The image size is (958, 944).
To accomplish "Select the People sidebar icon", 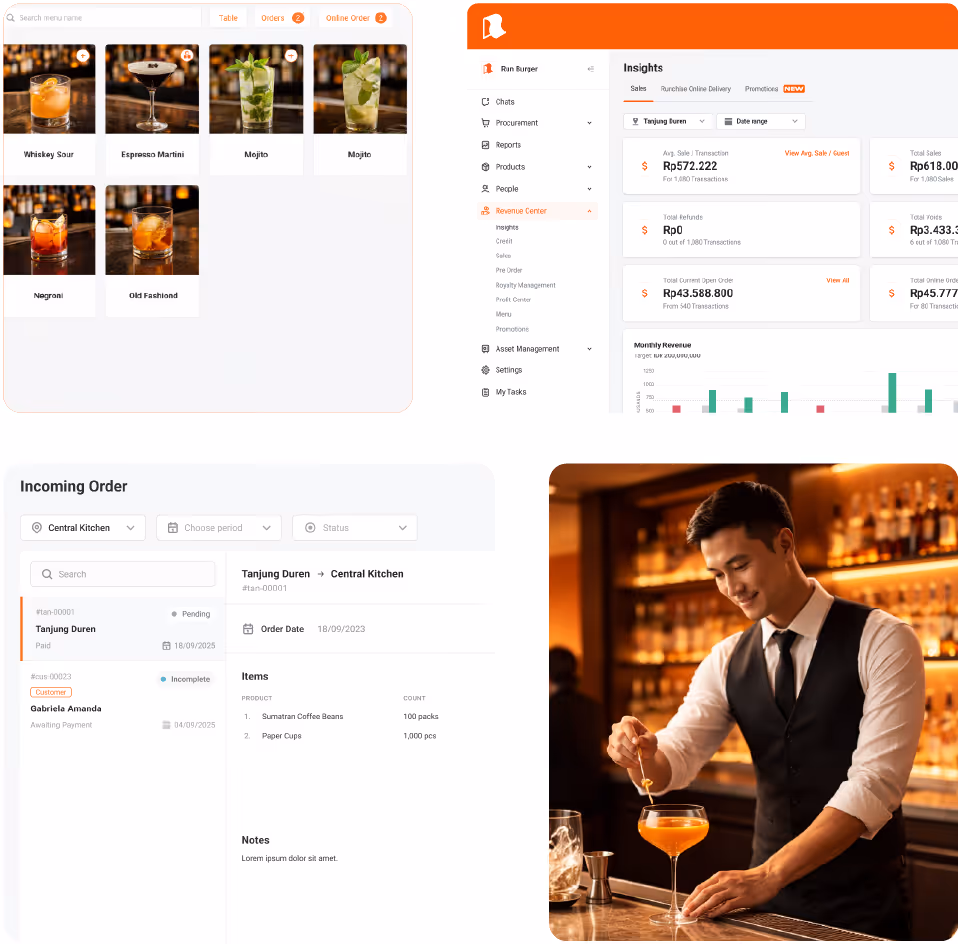I will tap(487, 188).
